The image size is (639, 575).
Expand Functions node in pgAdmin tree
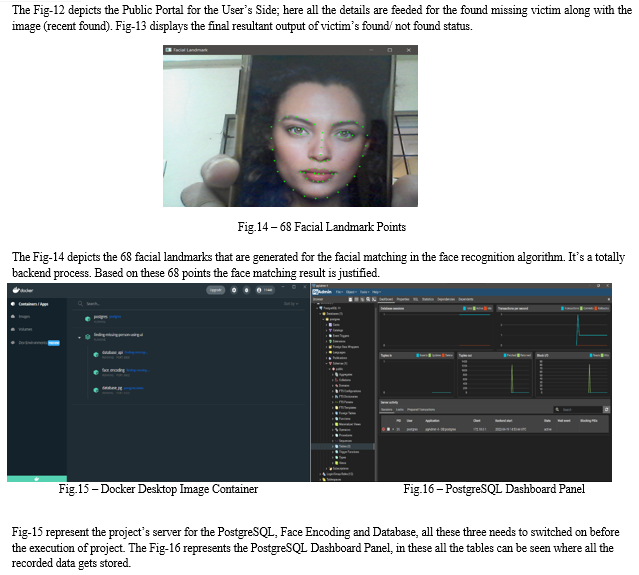pyautogui.click(x=333, y=419)
